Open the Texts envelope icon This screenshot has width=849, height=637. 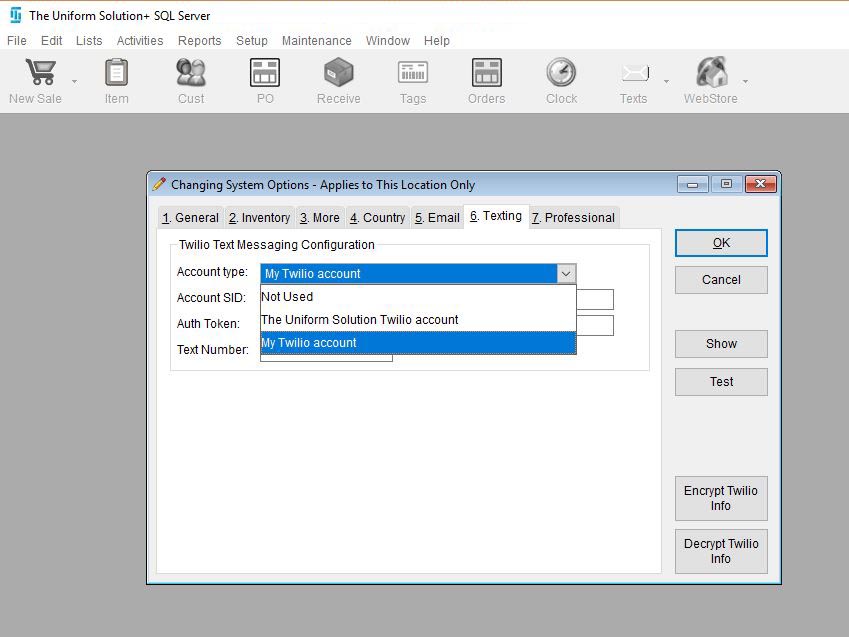pyautogui.click(x=635, y=72)
